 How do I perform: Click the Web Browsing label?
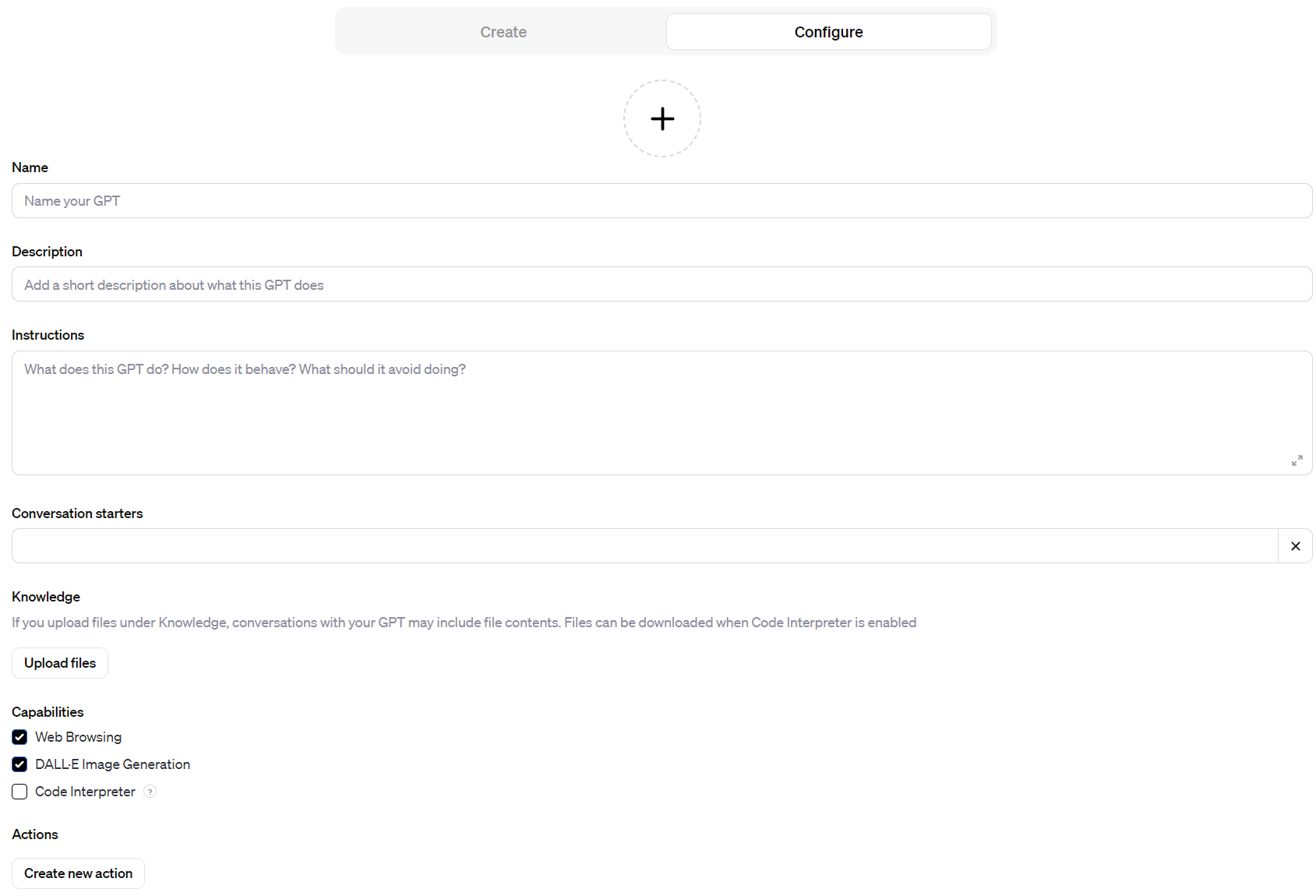point(78,737)
